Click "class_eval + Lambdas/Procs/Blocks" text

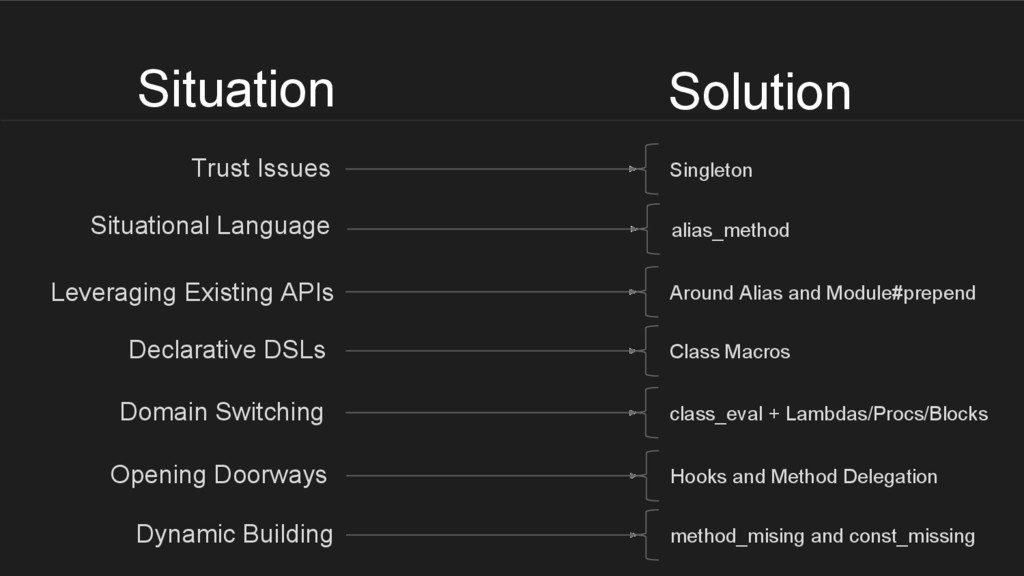click(828, 414)
